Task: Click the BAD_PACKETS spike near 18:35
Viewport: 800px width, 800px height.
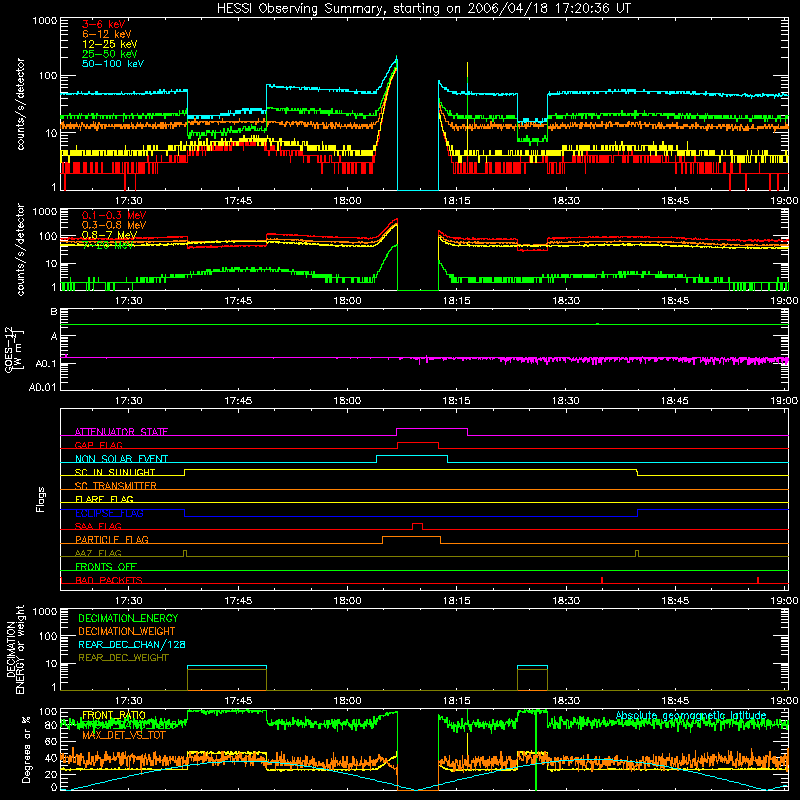Action: pos(602,580)
